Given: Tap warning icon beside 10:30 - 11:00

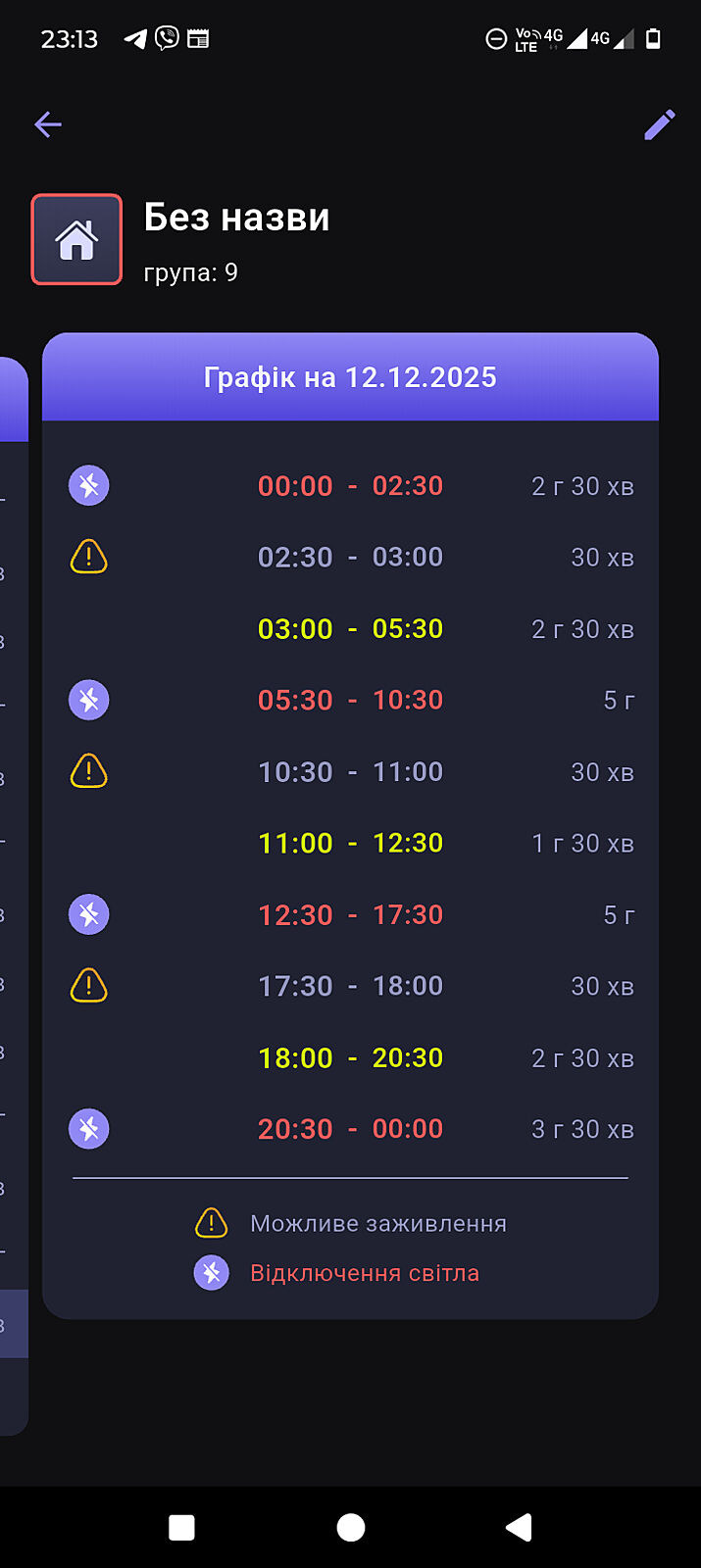Looking at the screenshot, I should [88, 771].
